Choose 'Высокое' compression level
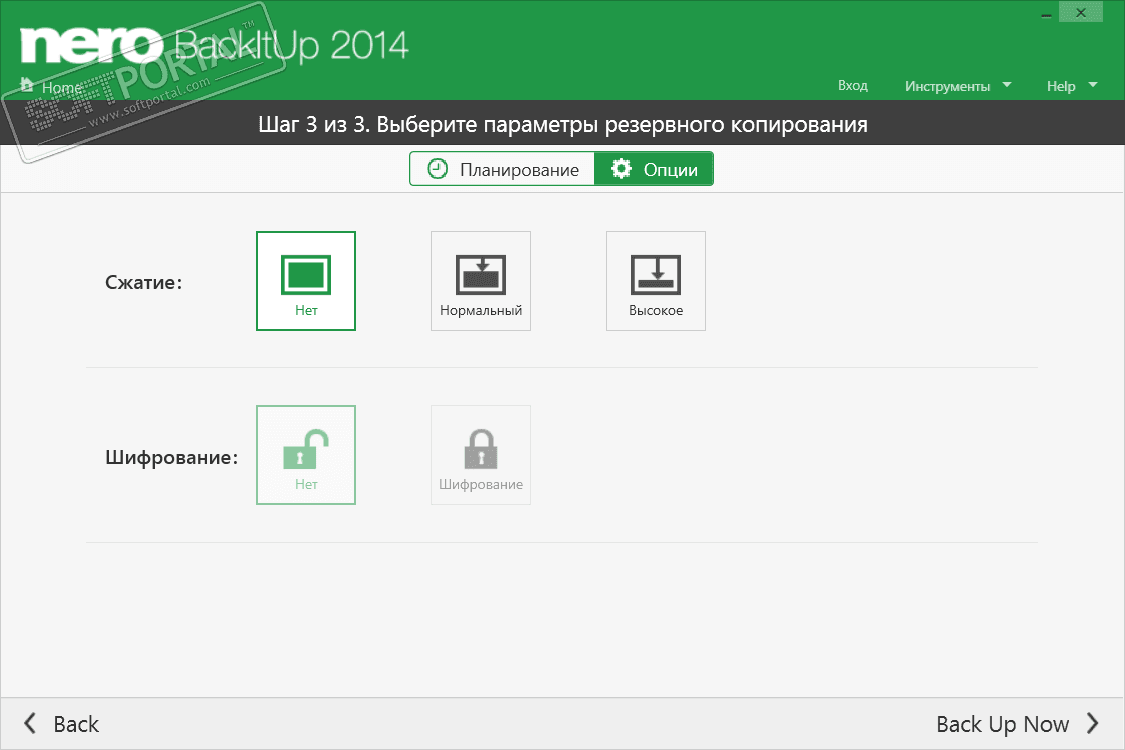 pos(656,281)
